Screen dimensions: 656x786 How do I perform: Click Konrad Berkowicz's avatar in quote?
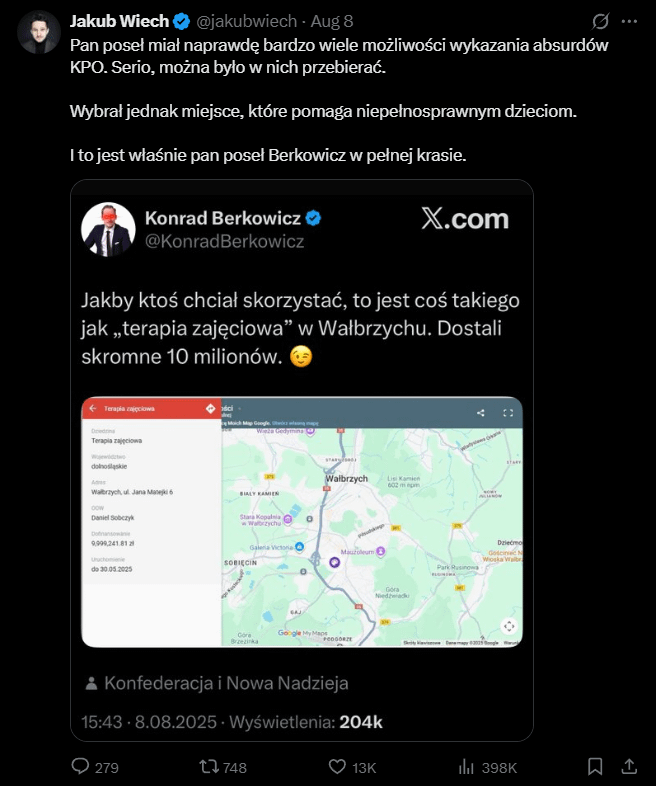108,230
